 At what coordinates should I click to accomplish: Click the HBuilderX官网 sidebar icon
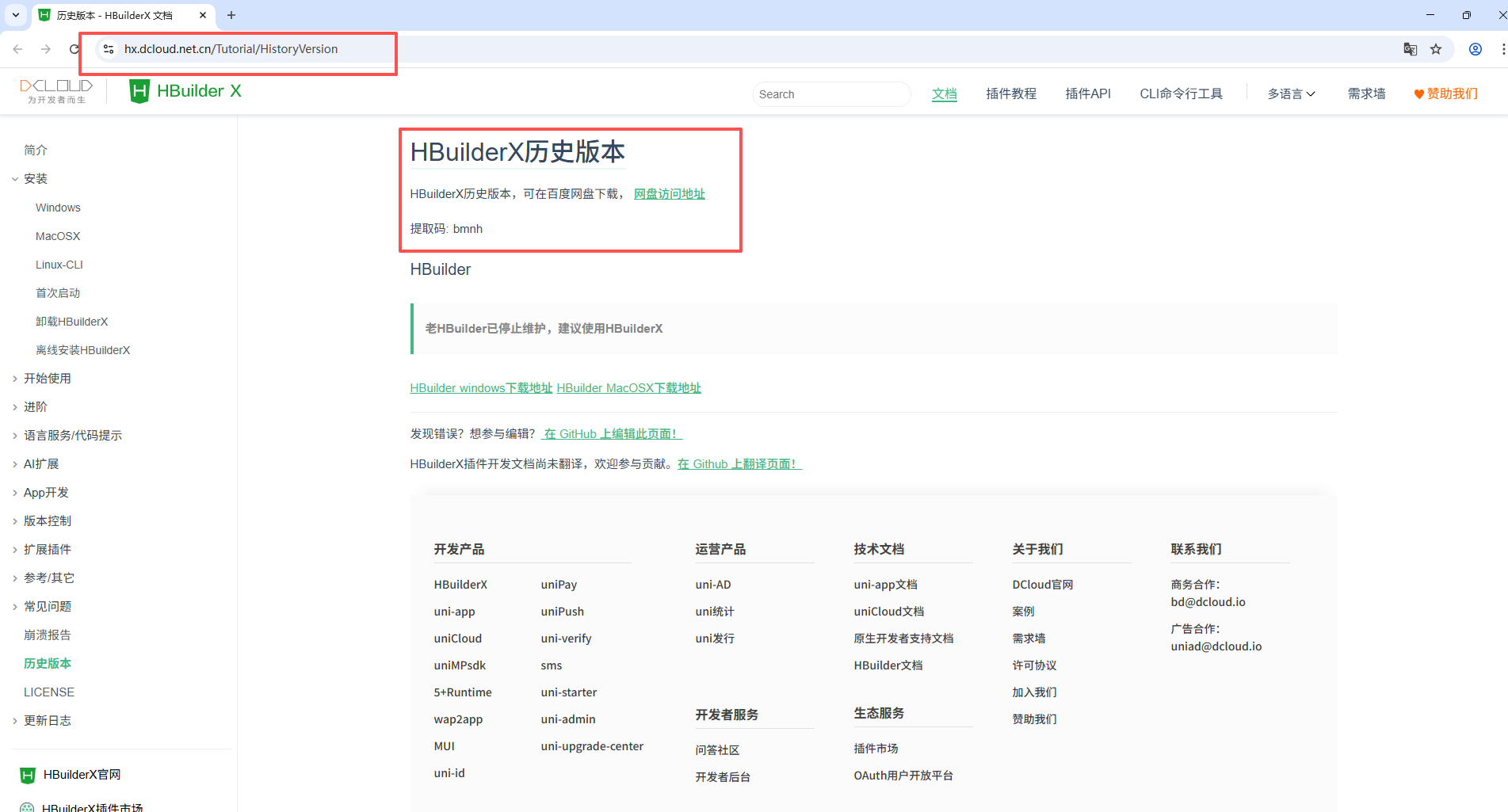click(28, 776)
